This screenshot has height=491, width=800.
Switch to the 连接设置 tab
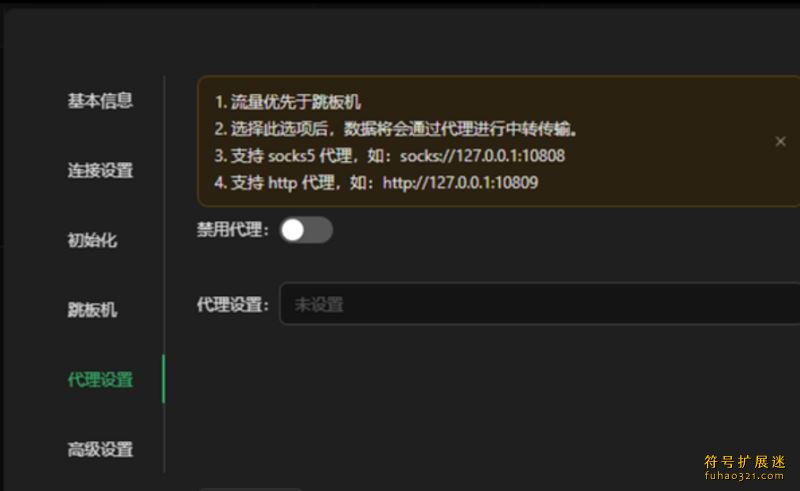pyautogui.click(x=100, y=170)
